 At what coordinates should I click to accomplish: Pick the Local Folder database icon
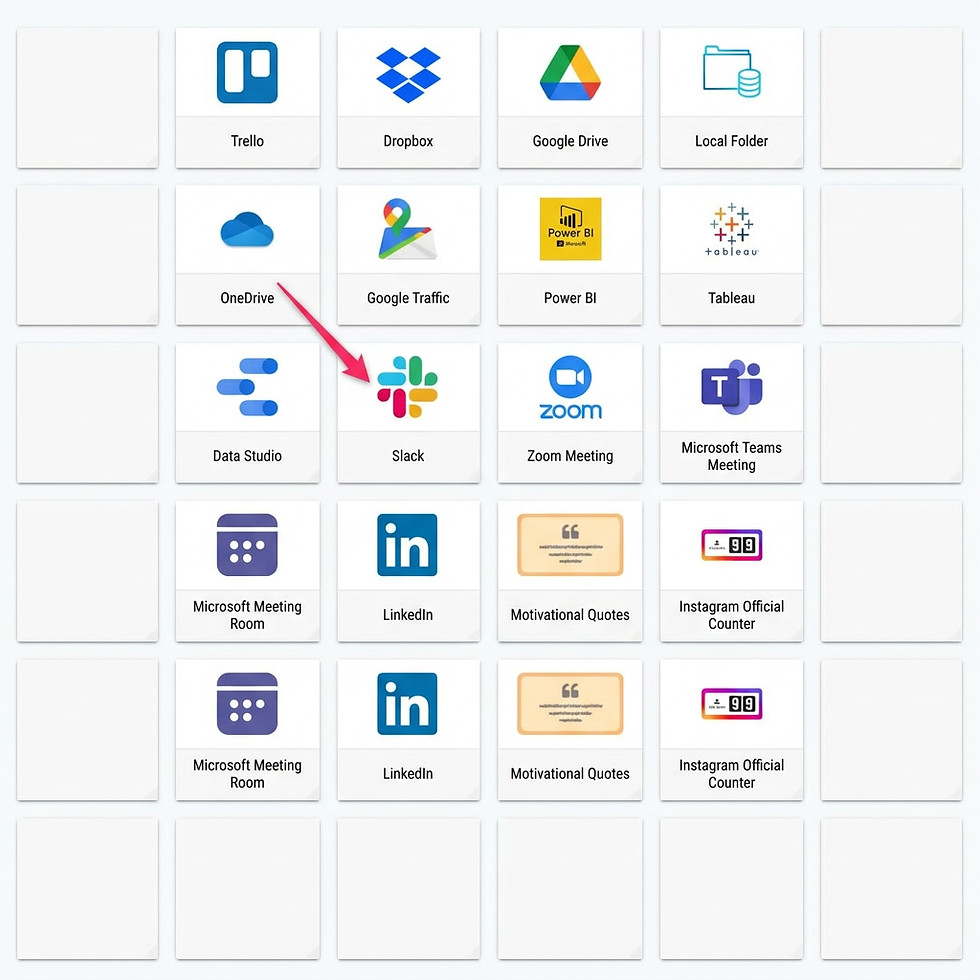point(731,71)
